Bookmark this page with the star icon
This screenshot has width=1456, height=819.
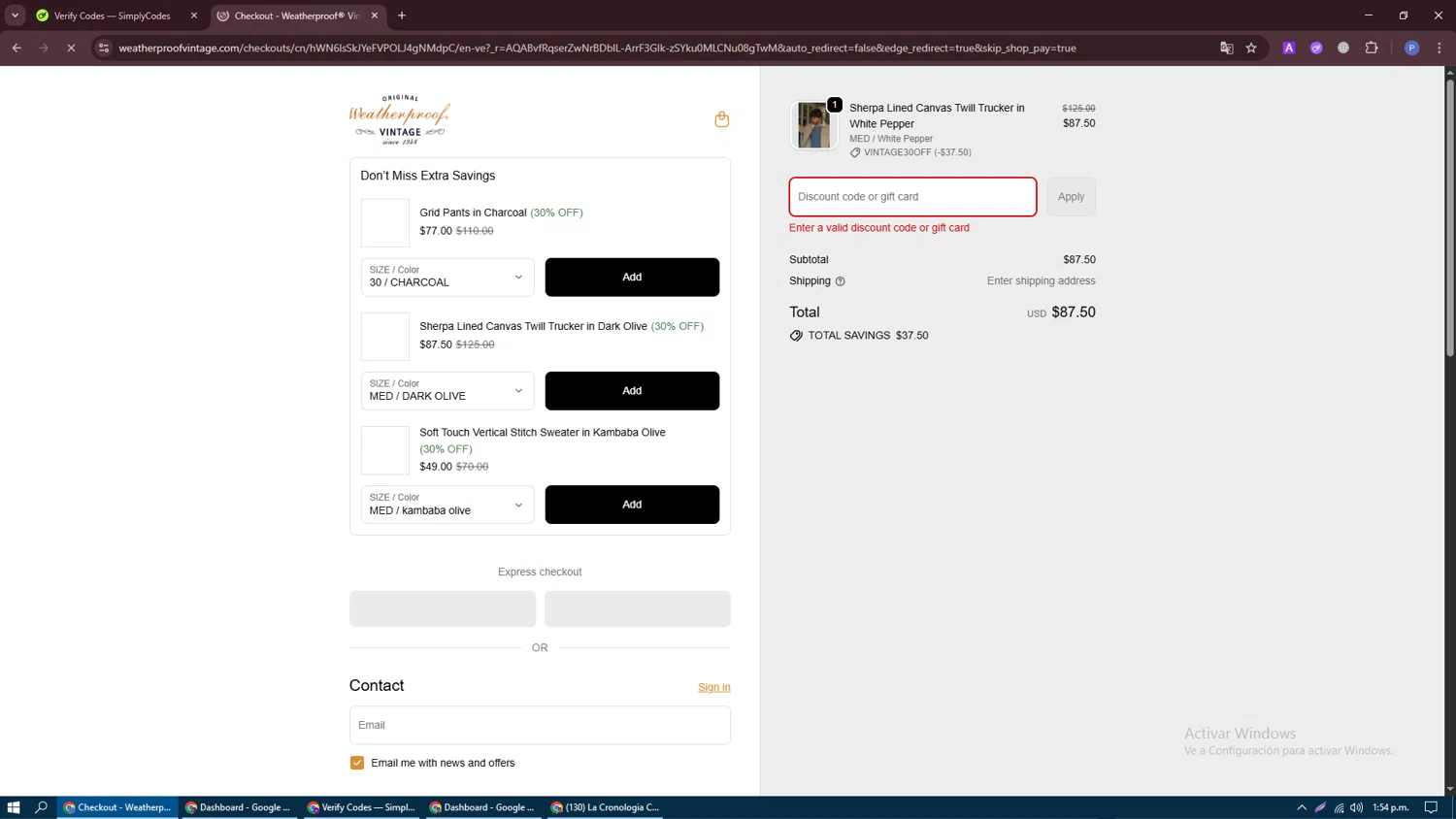pyautogui.click(x=1252, y=48)
